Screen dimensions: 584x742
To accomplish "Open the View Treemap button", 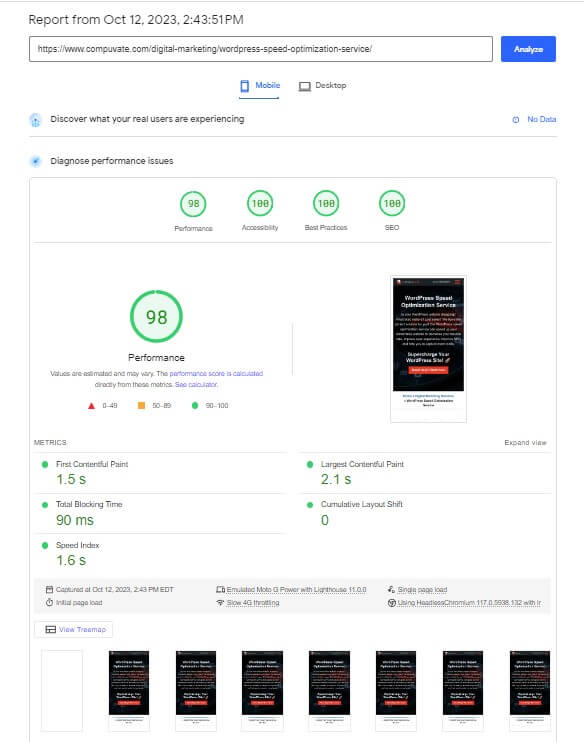I will point(74,629).
